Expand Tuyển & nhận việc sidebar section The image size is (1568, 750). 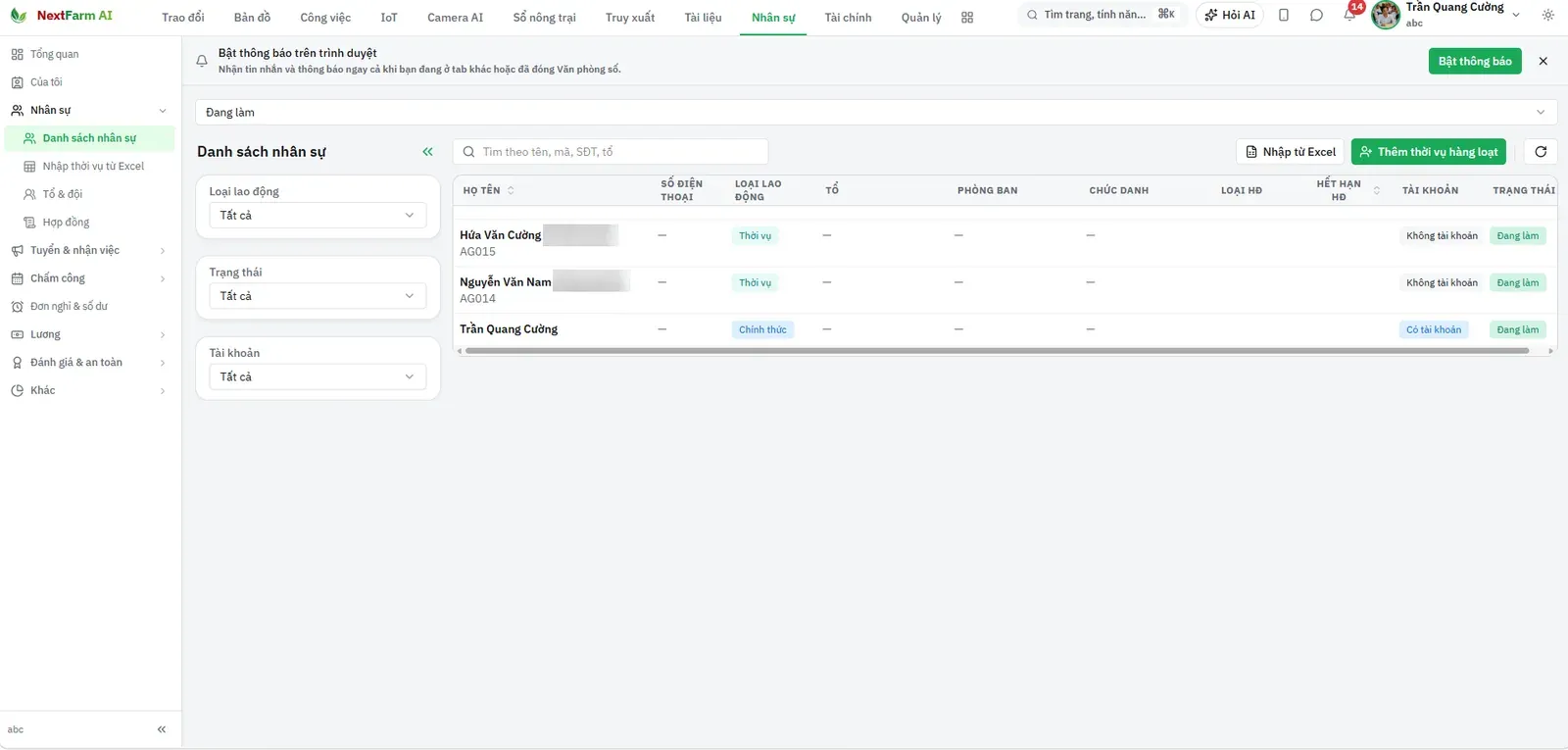coord(90,250)
